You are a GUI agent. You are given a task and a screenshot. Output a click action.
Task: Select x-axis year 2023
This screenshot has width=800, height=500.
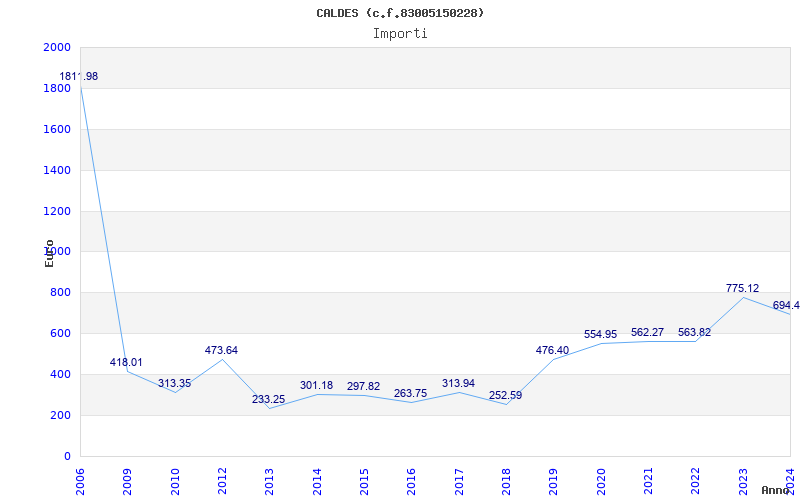click(x=743, y=482)
